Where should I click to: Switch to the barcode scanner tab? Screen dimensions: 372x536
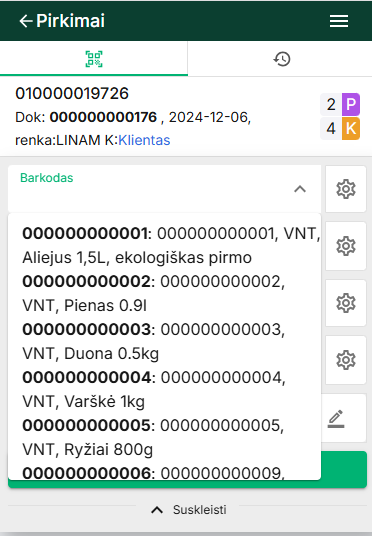[x=94, y=59]
